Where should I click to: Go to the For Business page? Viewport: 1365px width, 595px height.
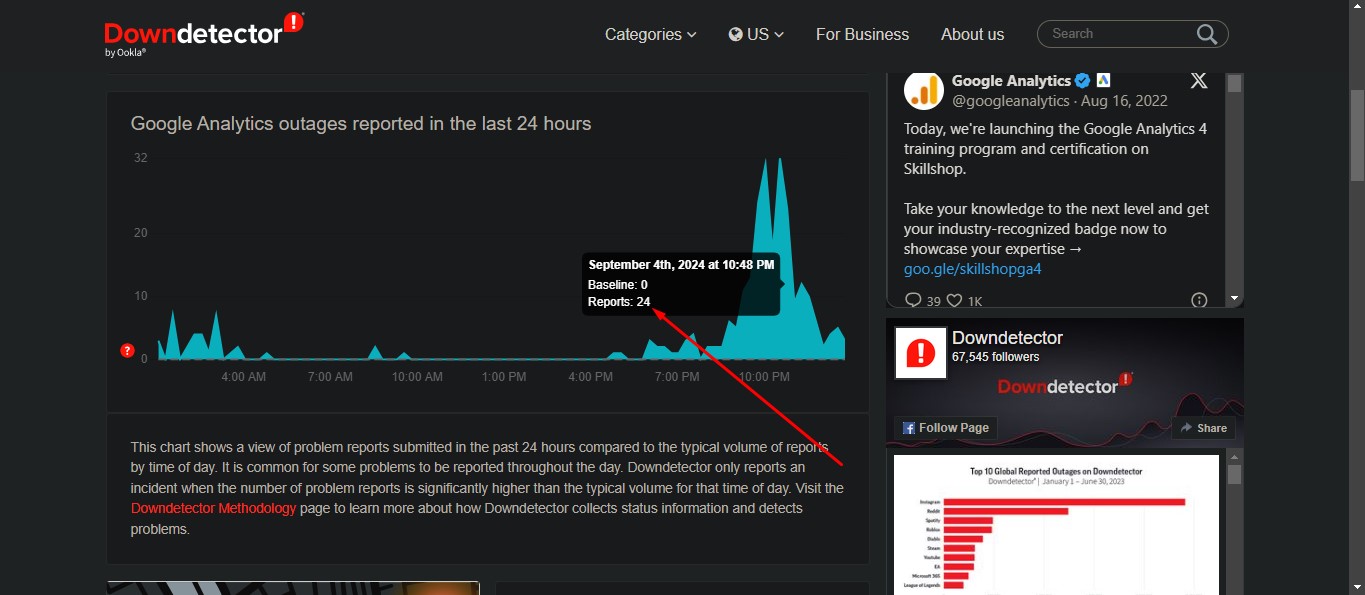[862, 34]
